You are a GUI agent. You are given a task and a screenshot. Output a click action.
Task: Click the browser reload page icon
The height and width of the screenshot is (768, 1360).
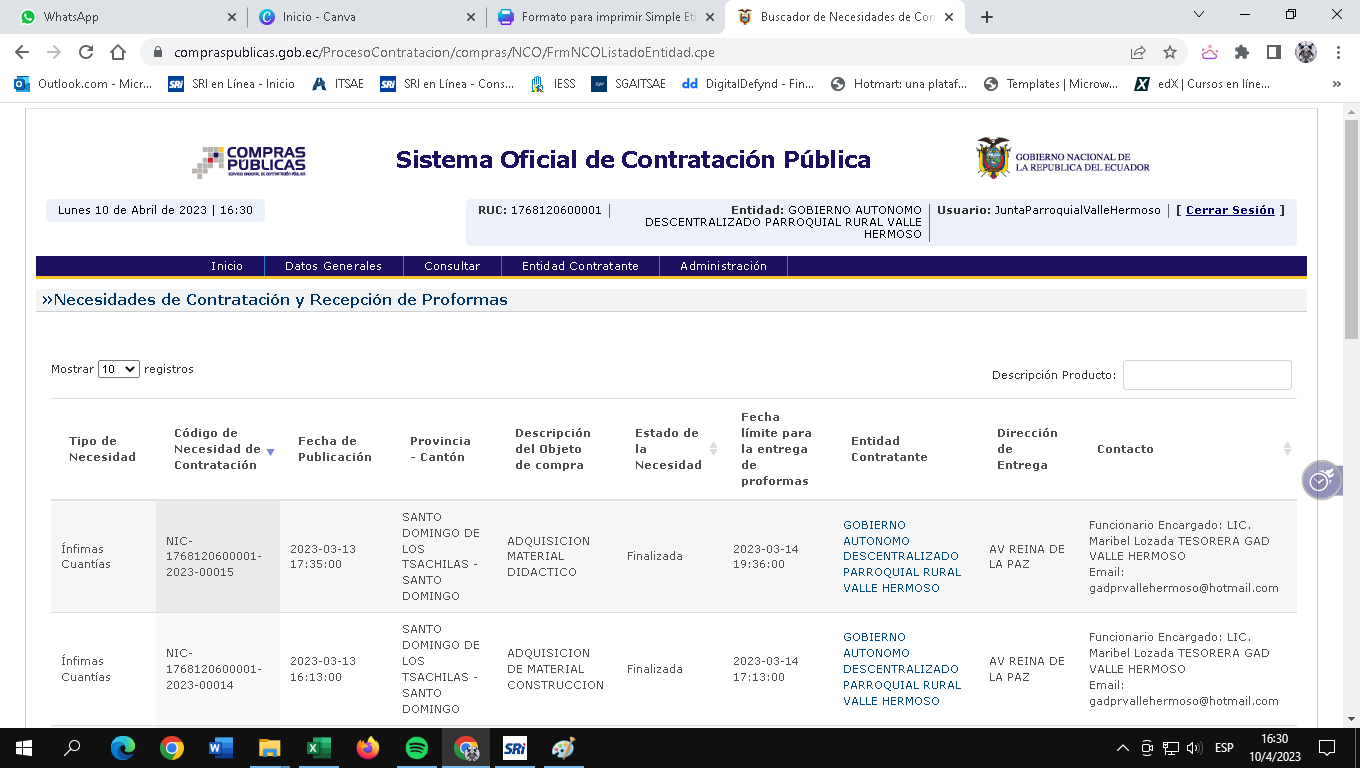86,52
